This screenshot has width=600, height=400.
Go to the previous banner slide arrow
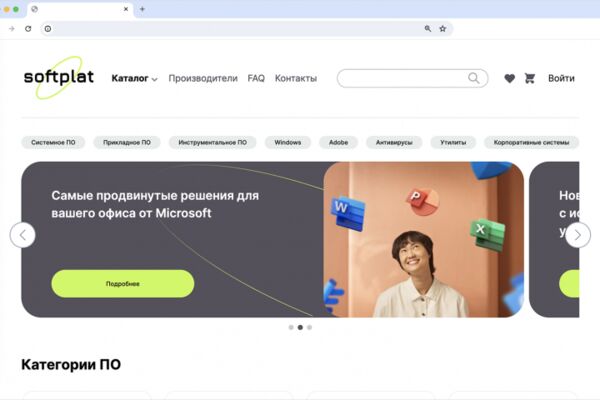point(23,235)
